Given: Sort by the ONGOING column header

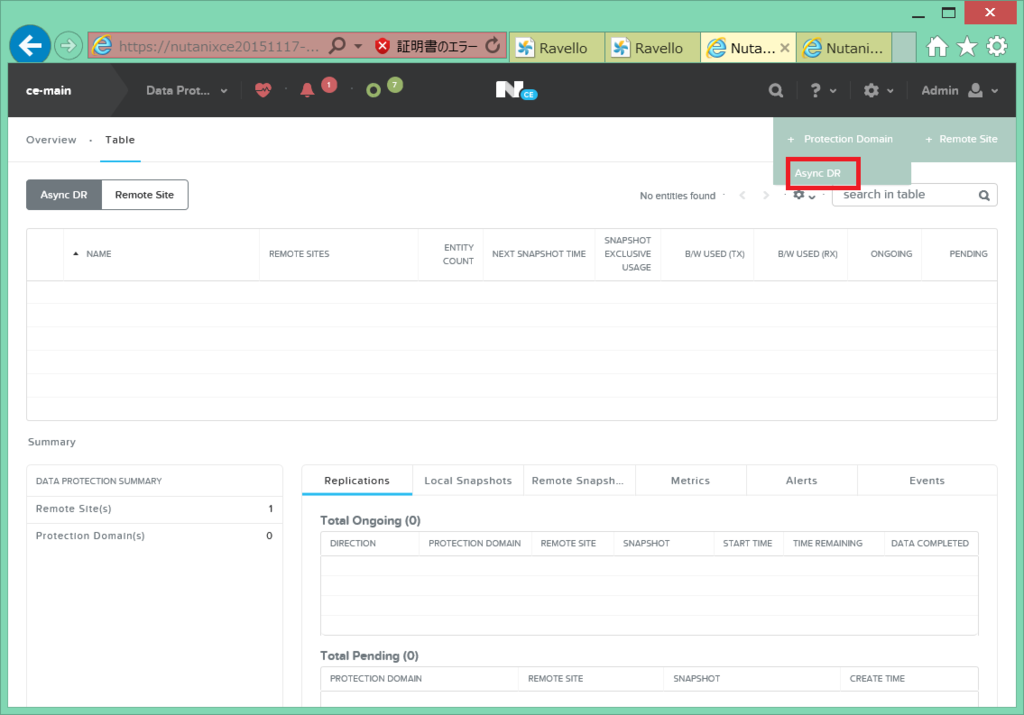Looking at the screenshot, I should point(891,254).
